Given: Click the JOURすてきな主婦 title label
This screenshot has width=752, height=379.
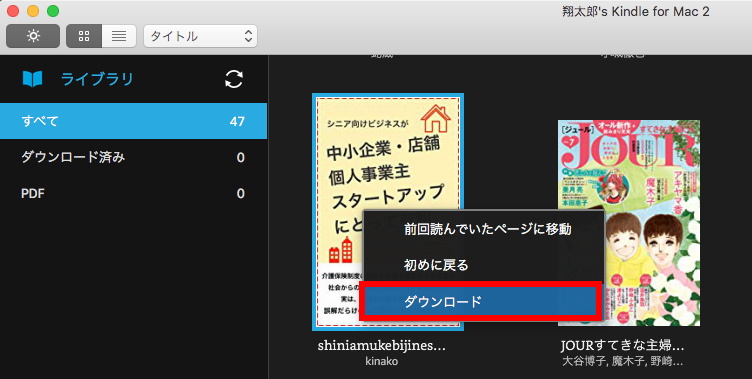Looking at the screenshot, I should click(x=623, y=346).
